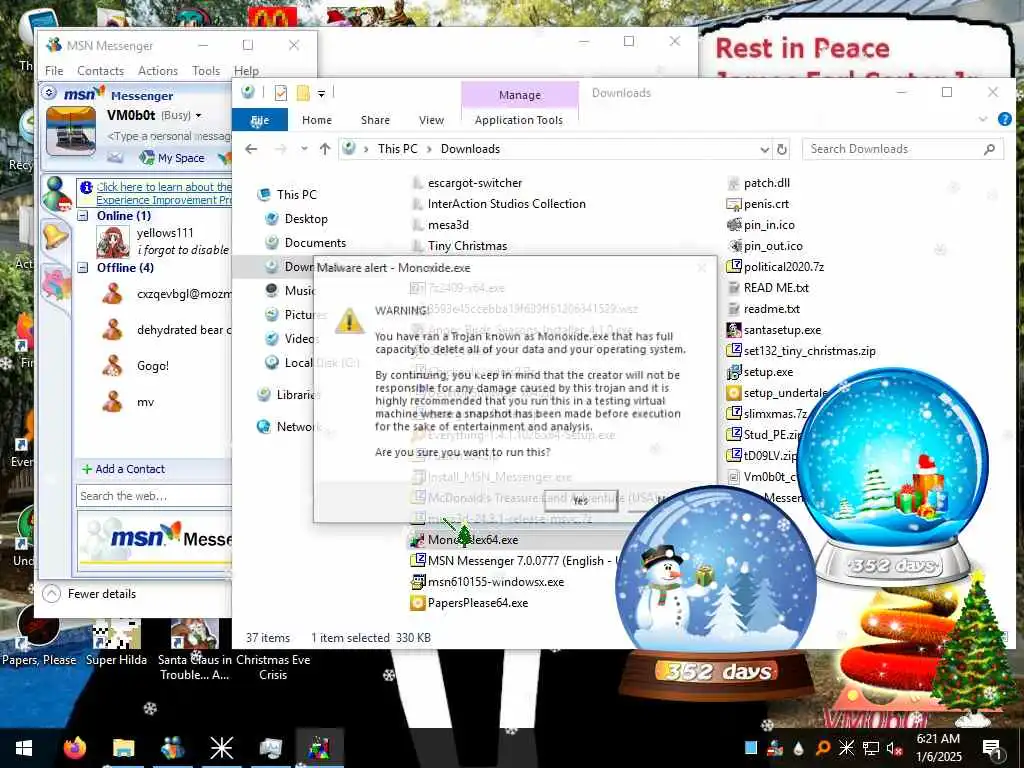The image size is (1024, 768).
Task: Select the set132_tiny_christmas.zip file
Action: [x=810, y=351]
